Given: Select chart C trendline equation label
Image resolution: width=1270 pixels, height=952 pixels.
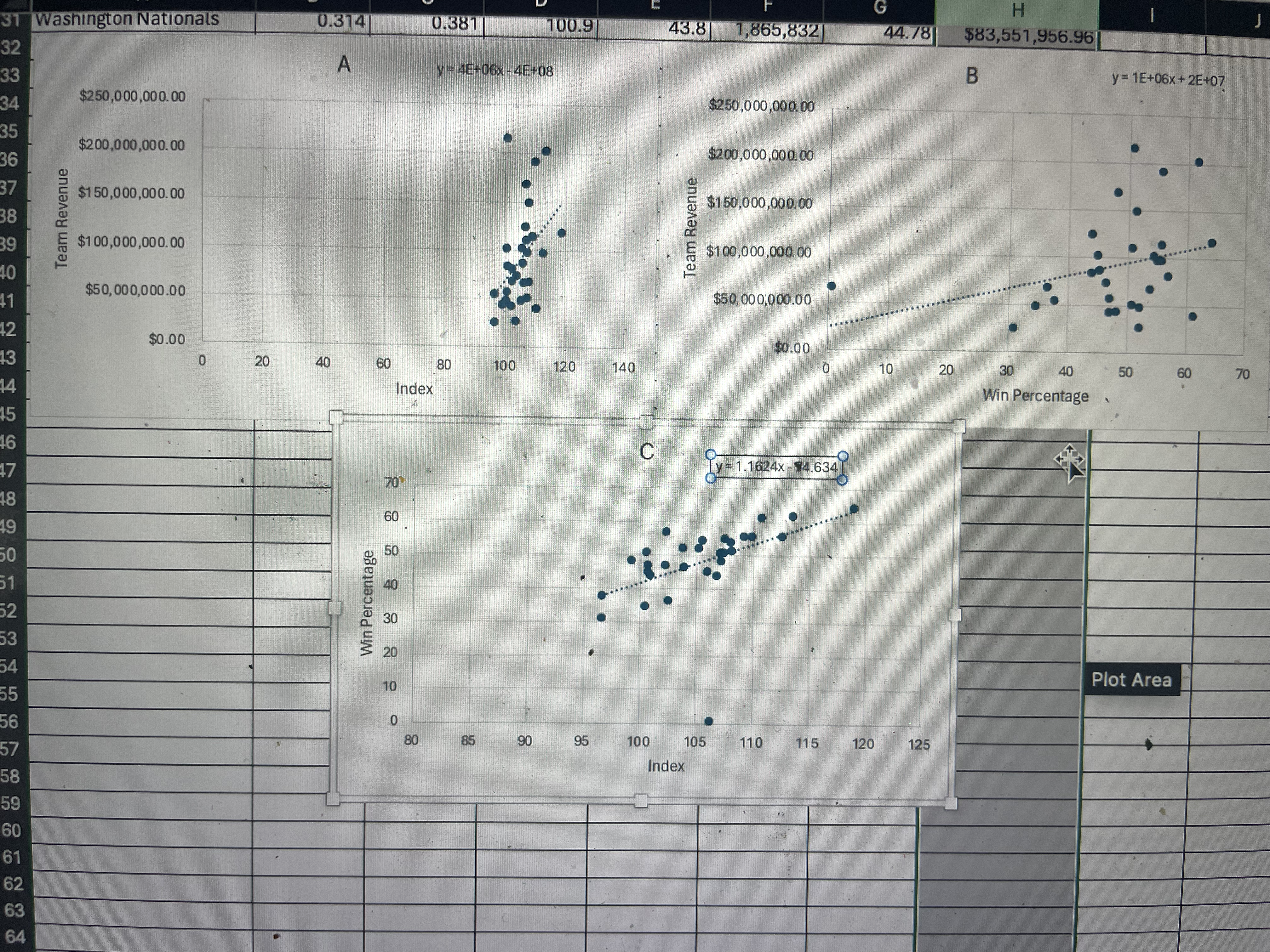Looking at the screenshot, I should click(776, 467).
